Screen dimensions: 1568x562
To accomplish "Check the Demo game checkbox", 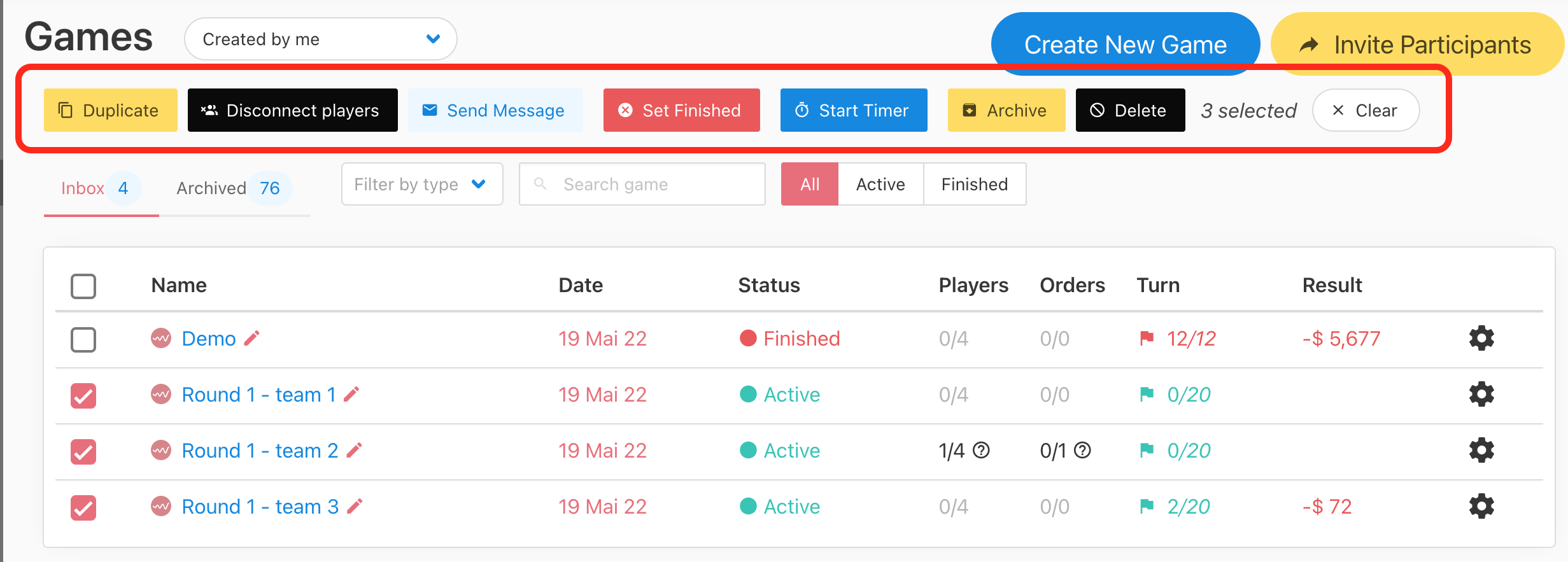I will tap(83, 339).
